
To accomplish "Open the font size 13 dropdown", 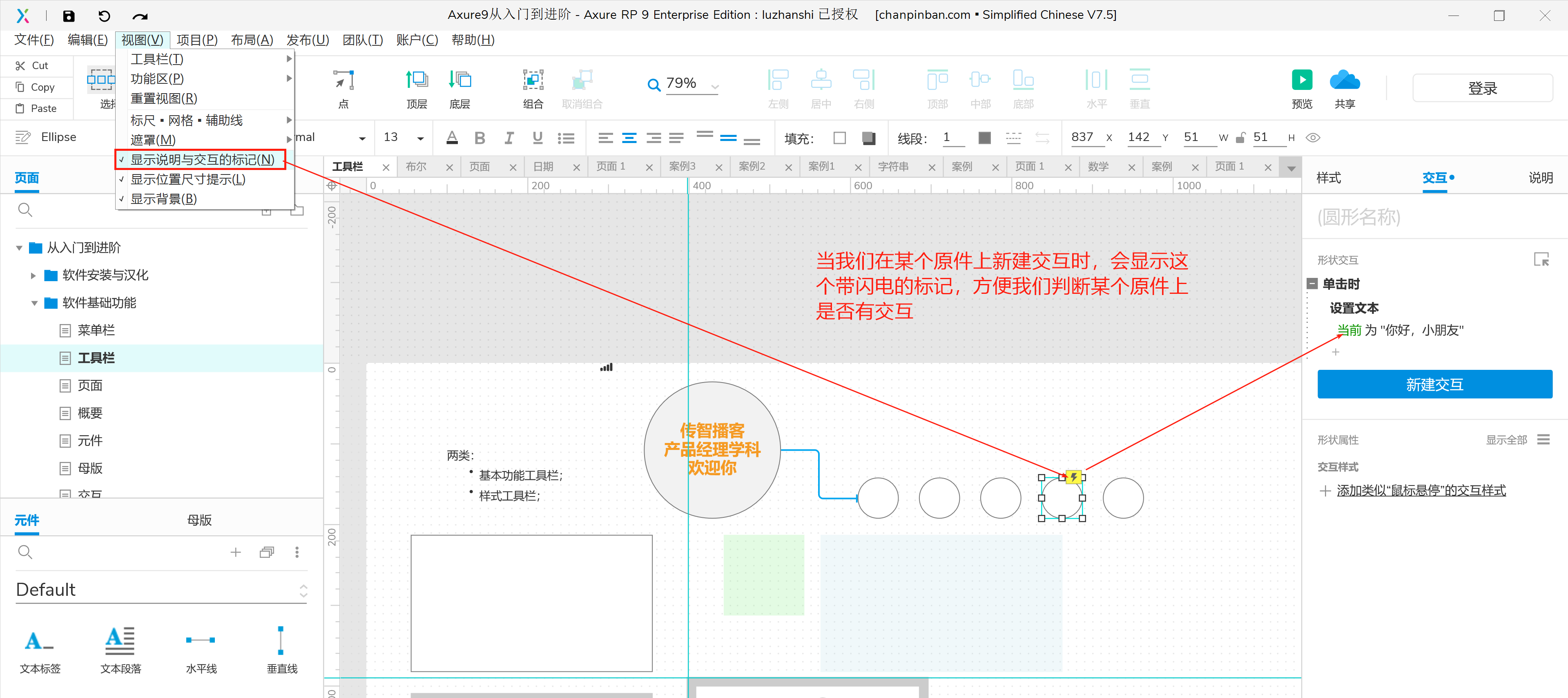I will (x=420, y=138).
